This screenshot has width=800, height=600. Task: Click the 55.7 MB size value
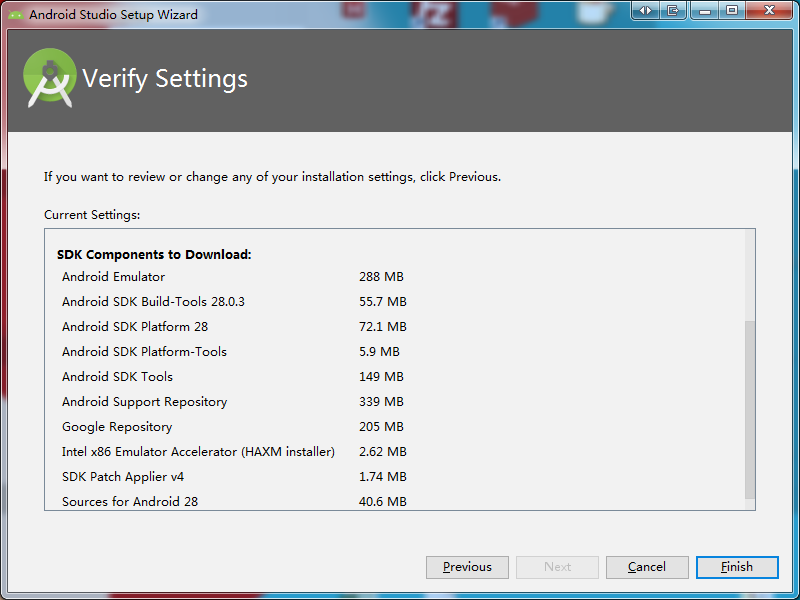click(383, 302)
